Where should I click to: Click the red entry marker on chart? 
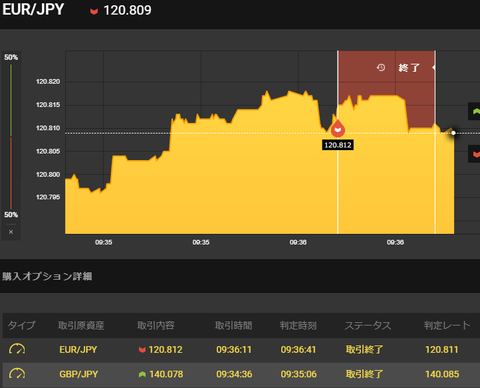tap(338, 129)
